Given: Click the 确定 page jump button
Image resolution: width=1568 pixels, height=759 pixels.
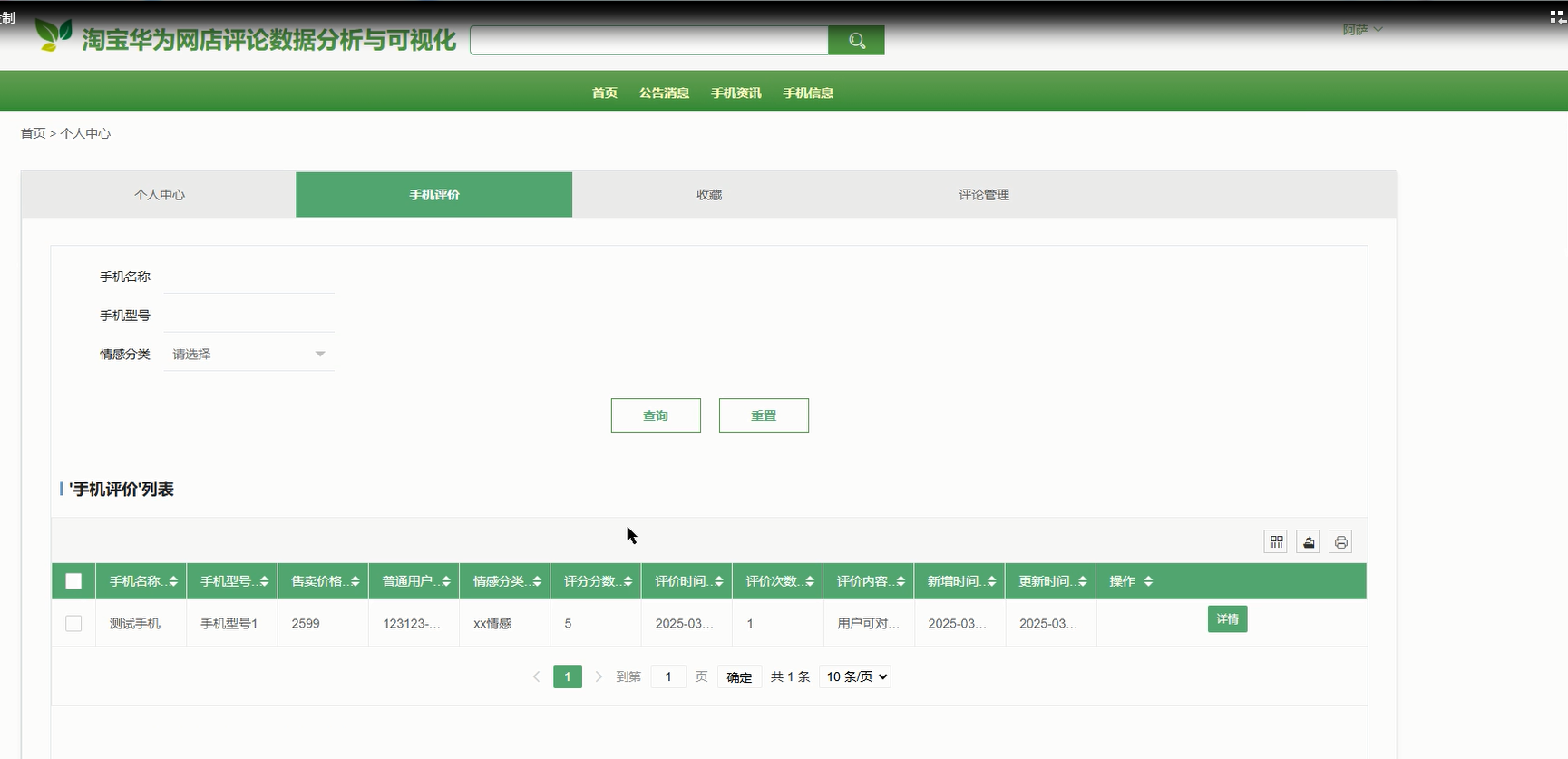Looking at the screenshot, I should pyautogui.click(x=739, y=677).
